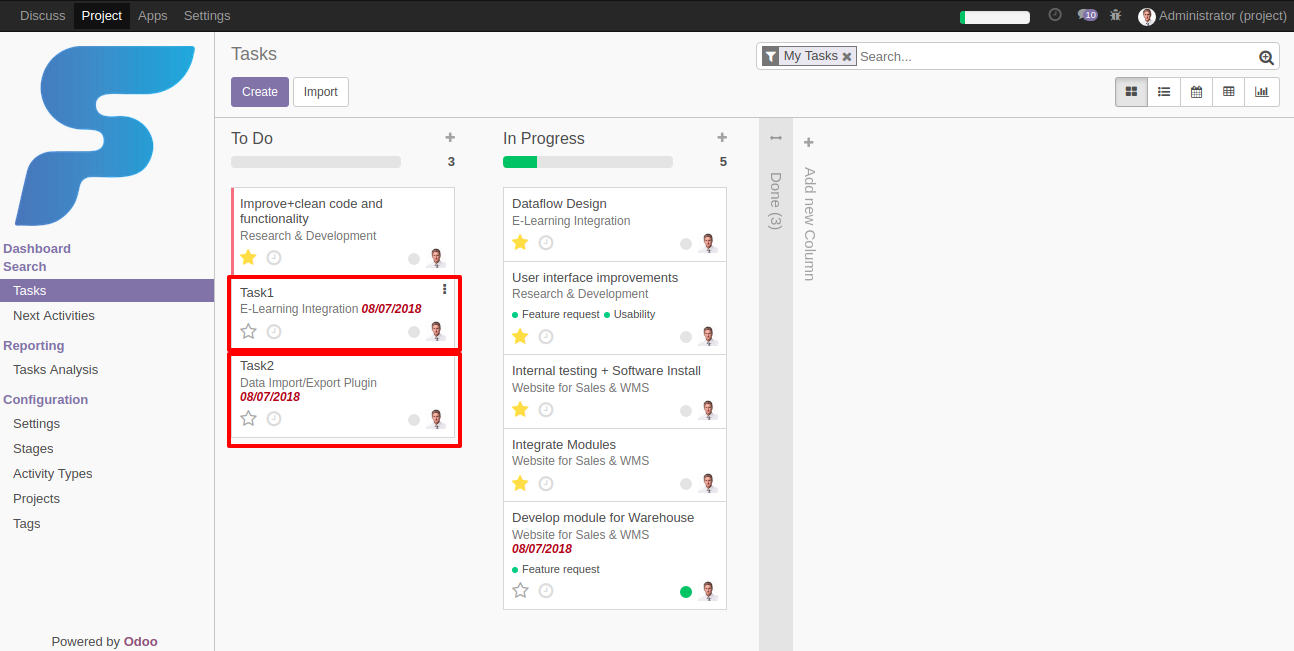Screen dimensions: 1294x651
Task: Add a task in To Do column
Action: coord(450,138)
